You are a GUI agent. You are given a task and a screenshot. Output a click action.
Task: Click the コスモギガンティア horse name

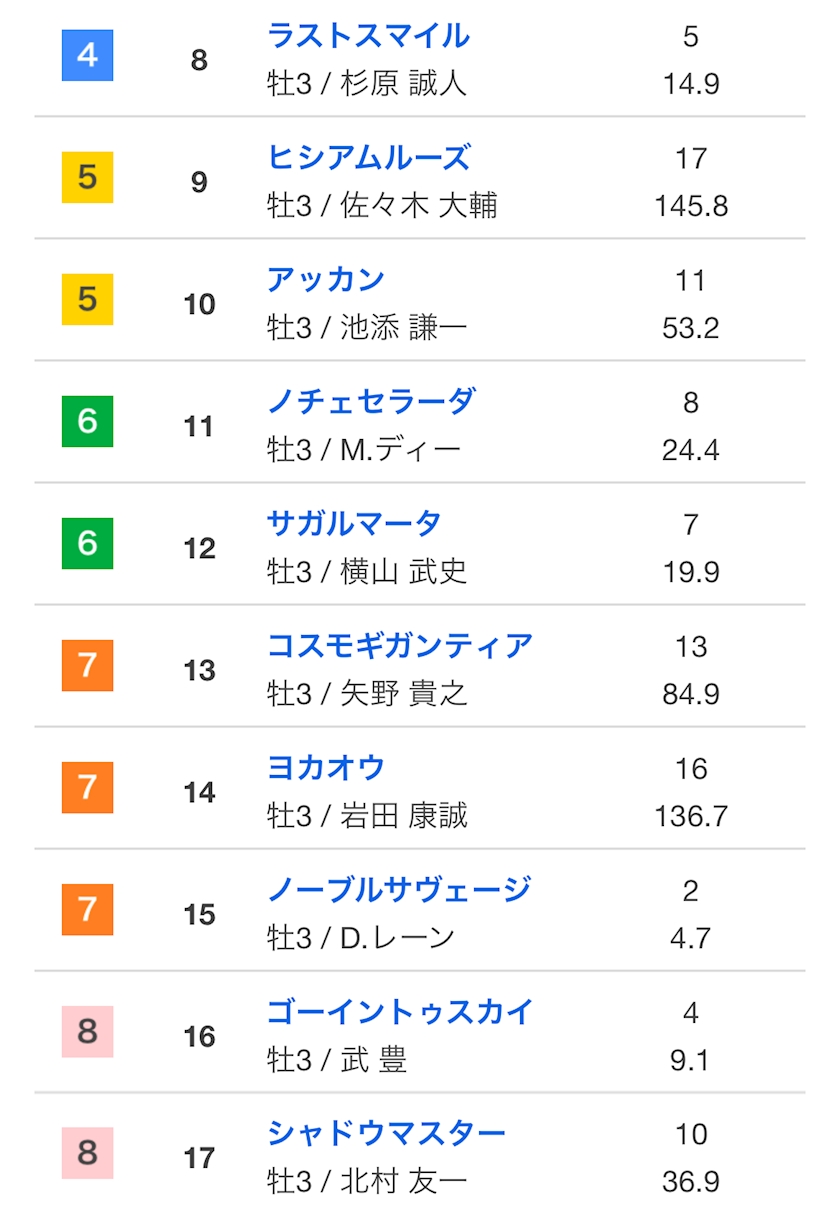click(400, 646)
